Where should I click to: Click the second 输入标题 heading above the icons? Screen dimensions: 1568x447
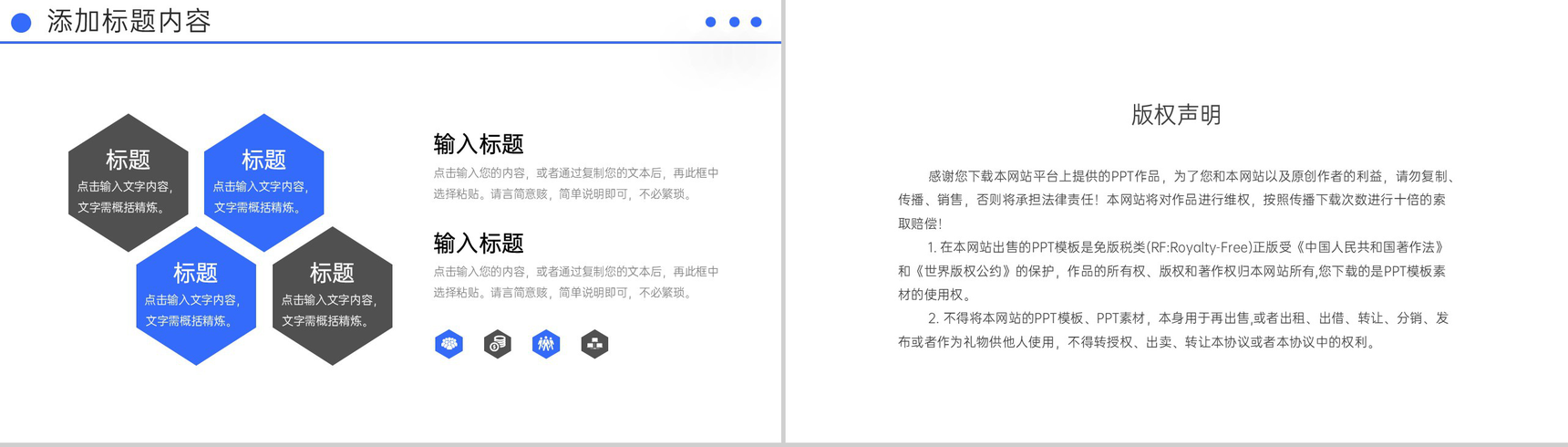tap(479, 244)
